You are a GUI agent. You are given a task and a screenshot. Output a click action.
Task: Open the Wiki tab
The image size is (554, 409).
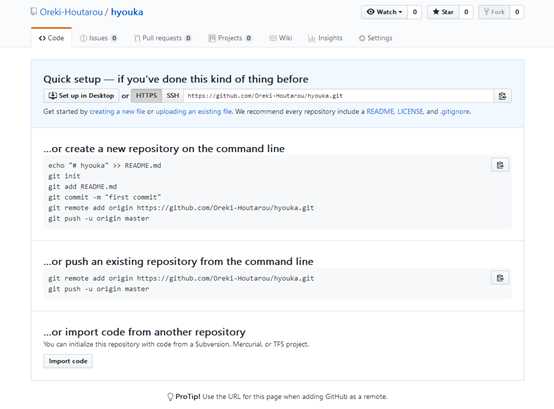pos(281,38)
